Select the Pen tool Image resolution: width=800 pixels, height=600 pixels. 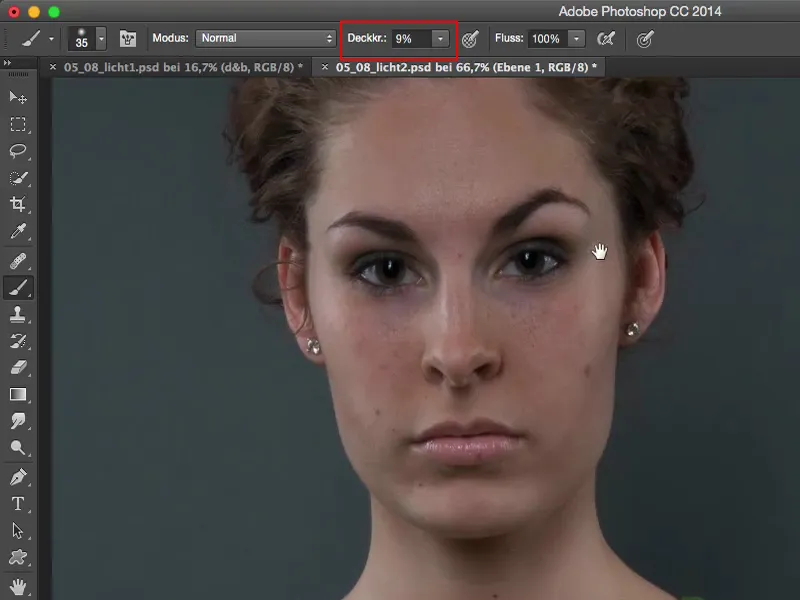click(x=18, y=478)
